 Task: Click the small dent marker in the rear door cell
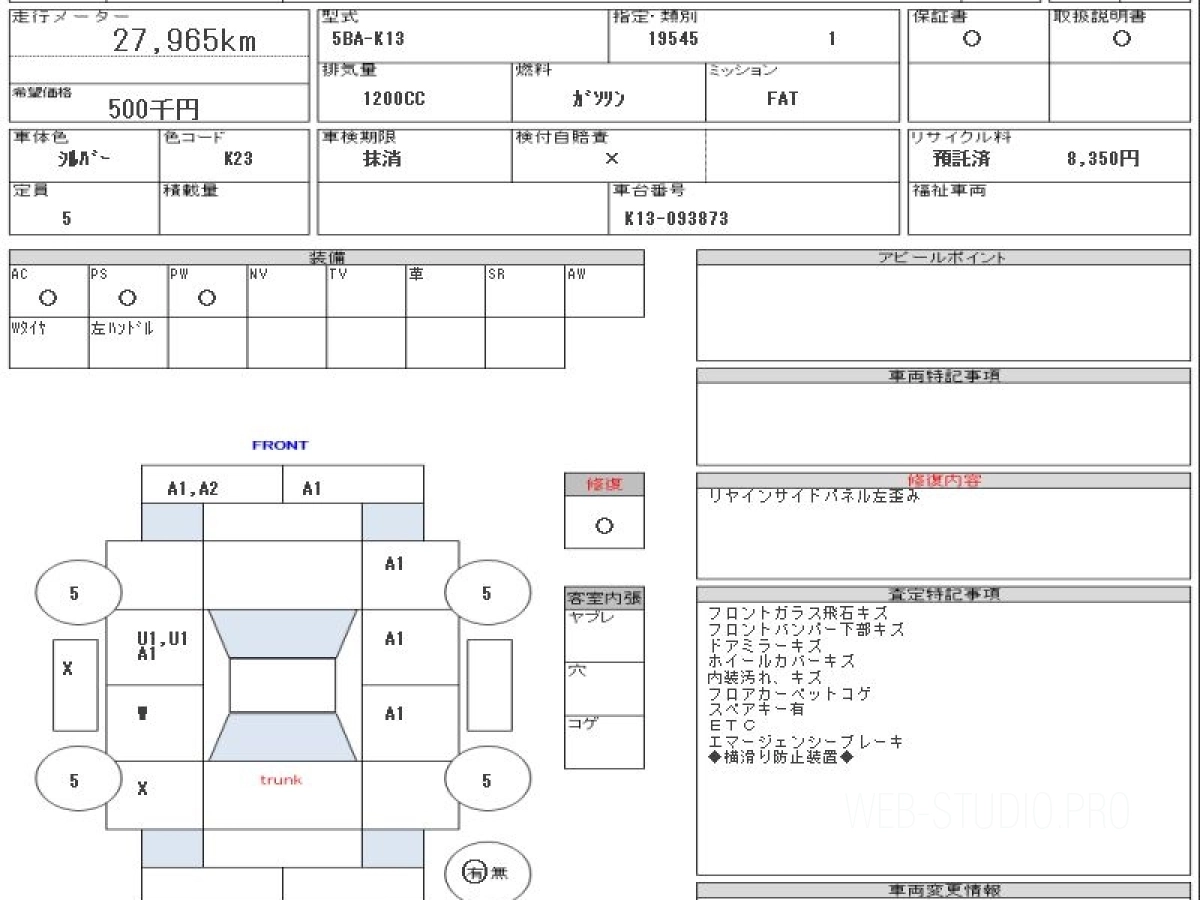(143, 713)
